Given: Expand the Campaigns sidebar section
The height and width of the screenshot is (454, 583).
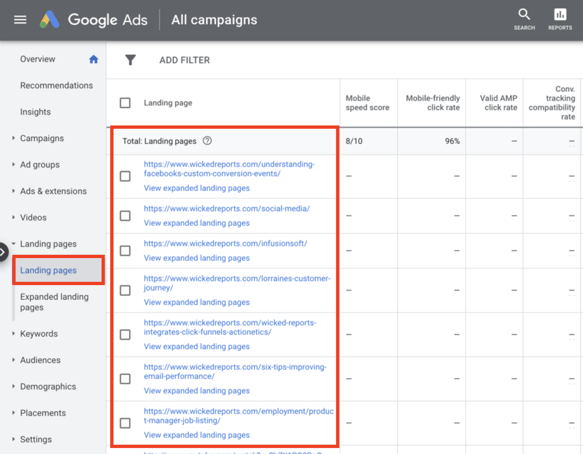Looking at the screenshot, I should click(x=13, y=138).
